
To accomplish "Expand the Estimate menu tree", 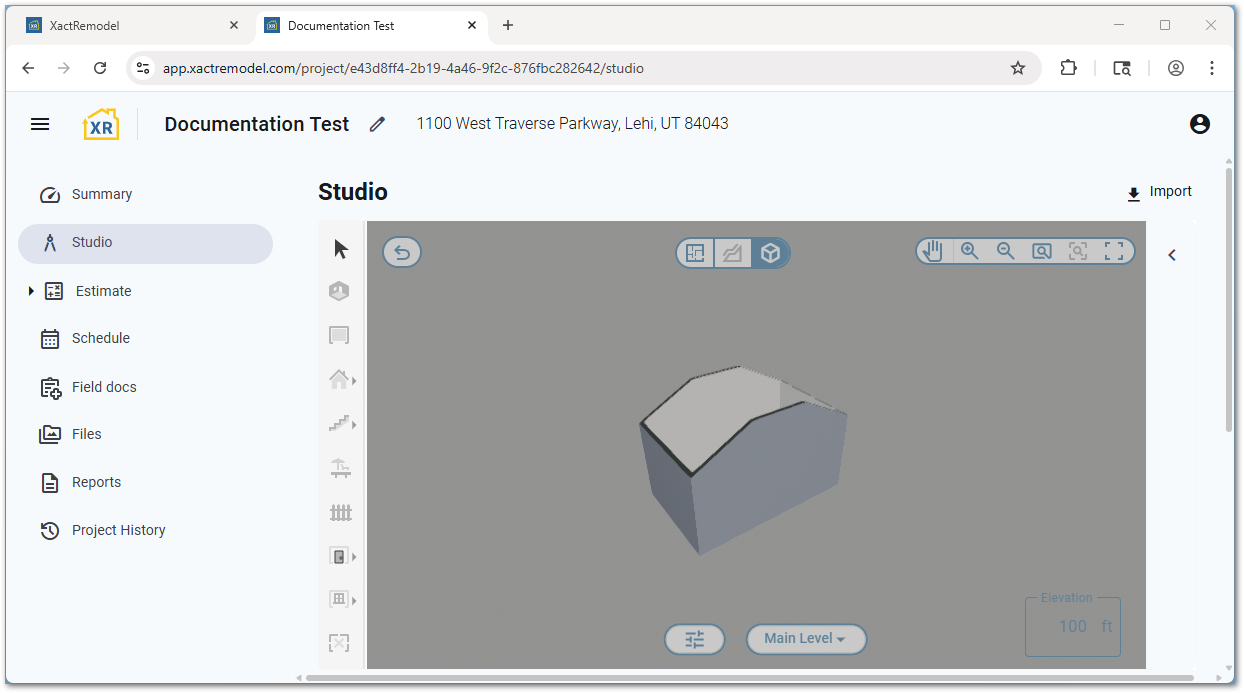I will pos(31,291).
